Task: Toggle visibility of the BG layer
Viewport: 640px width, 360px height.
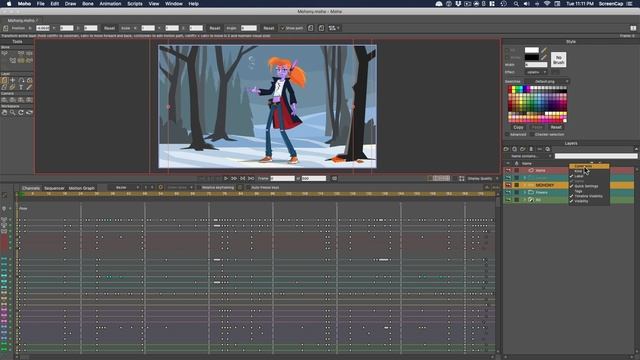Action: pos(508,200)
